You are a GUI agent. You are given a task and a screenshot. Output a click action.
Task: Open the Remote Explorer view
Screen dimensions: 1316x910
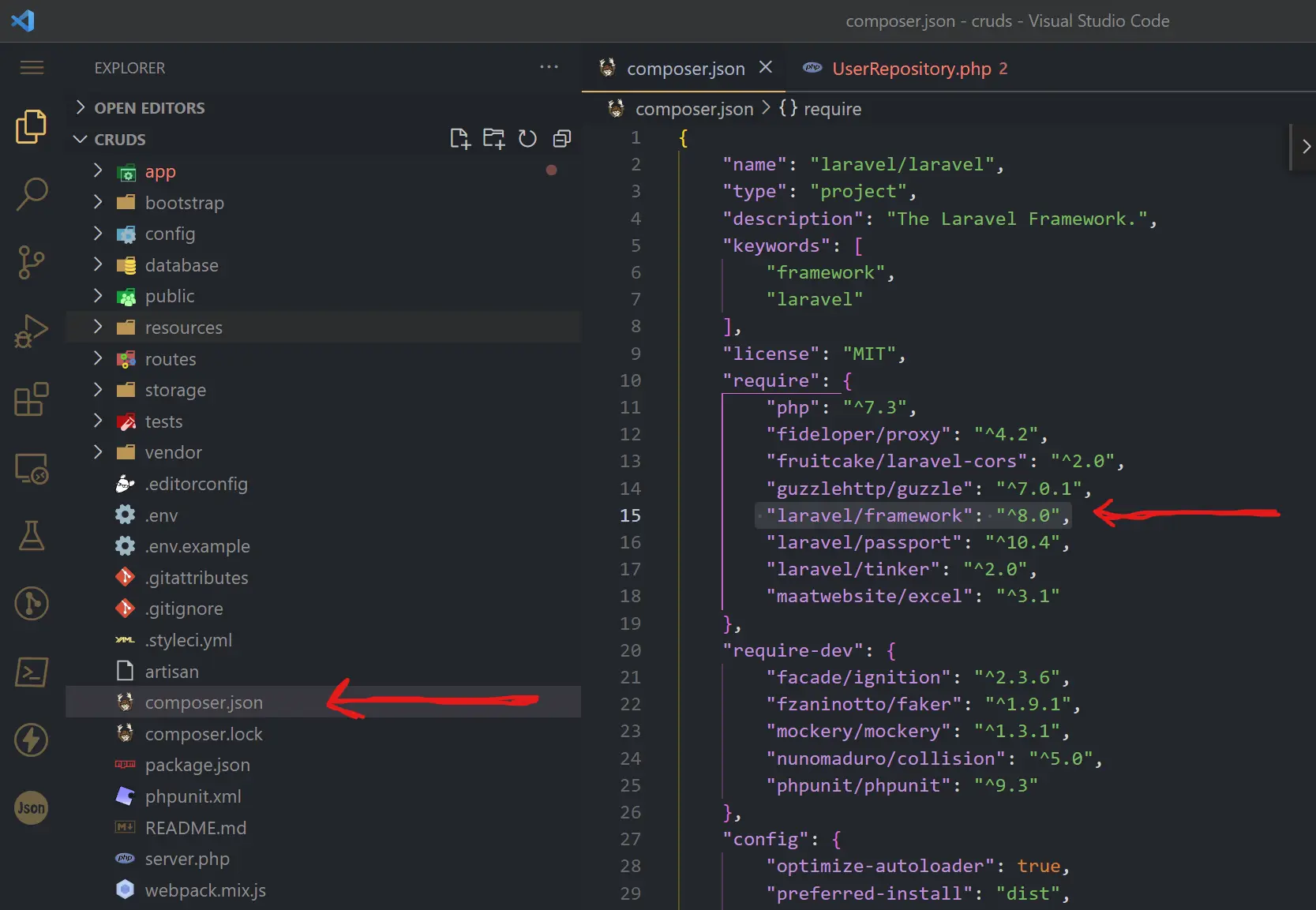(x=32, y=468)
